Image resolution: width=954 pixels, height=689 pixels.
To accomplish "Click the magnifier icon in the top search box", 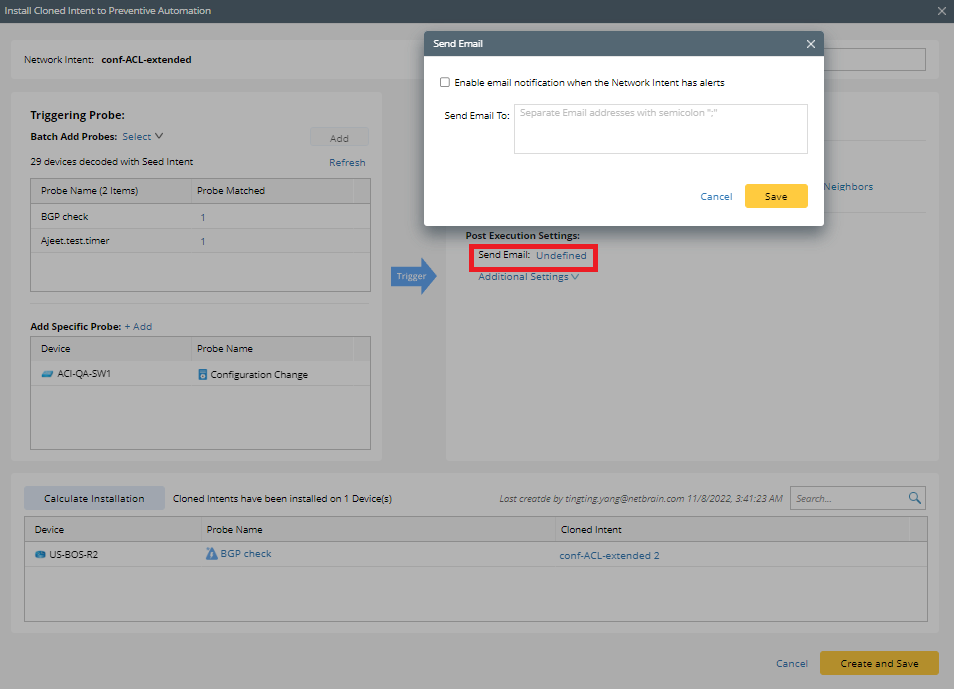I will coord(913,59).
